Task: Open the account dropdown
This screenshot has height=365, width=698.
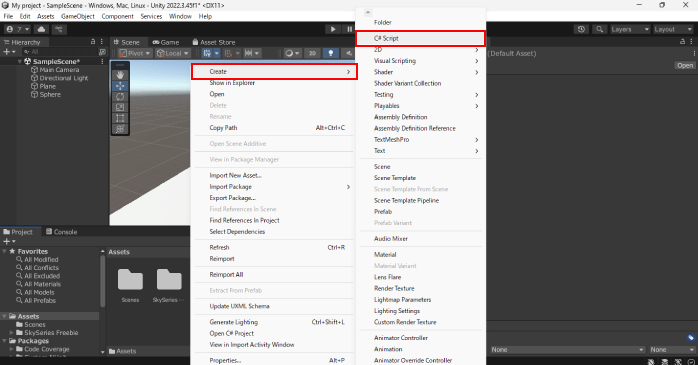Action: click(x=17, y=29)
